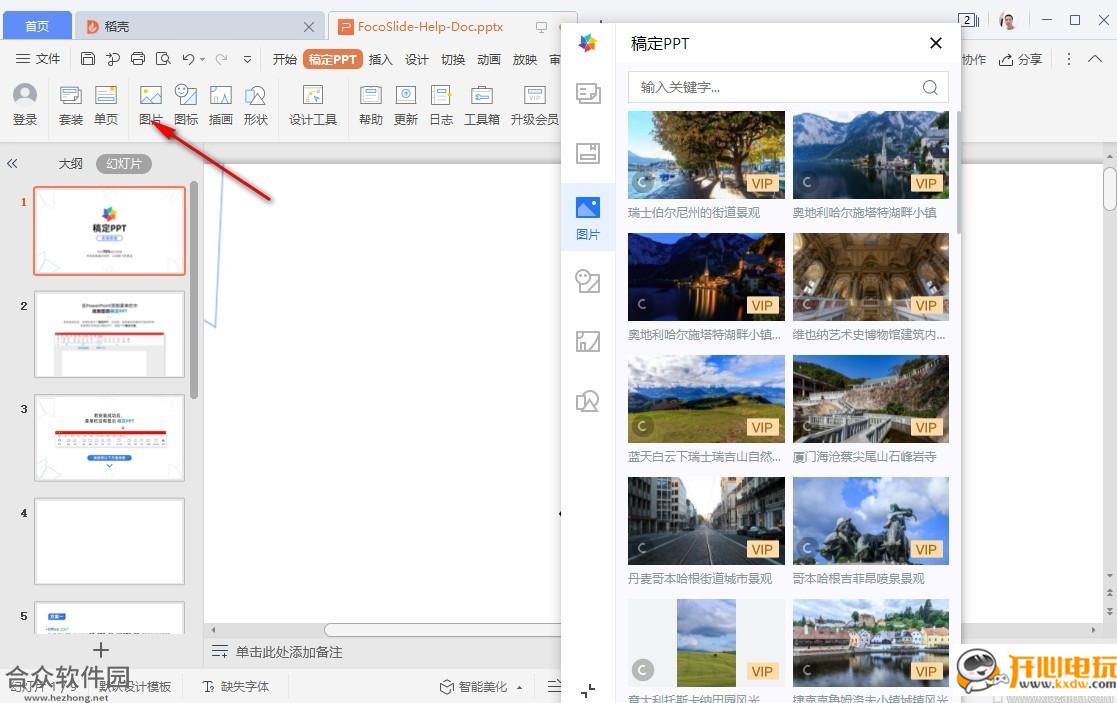The image size is (1117, 703).
Task: Open the 文件 file menu
Action: pos(38,59)
